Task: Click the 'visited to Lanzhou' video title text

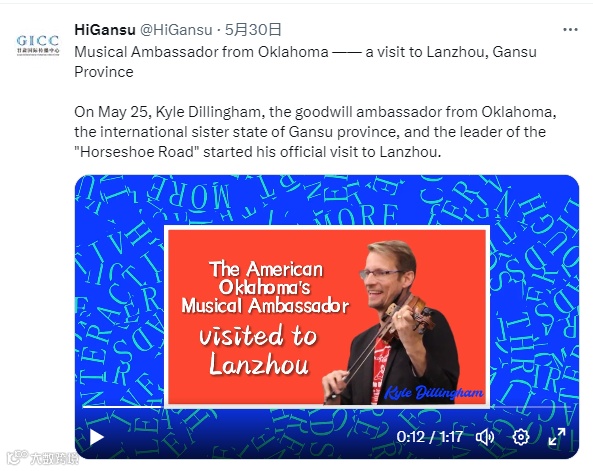Action: point(258,350)
